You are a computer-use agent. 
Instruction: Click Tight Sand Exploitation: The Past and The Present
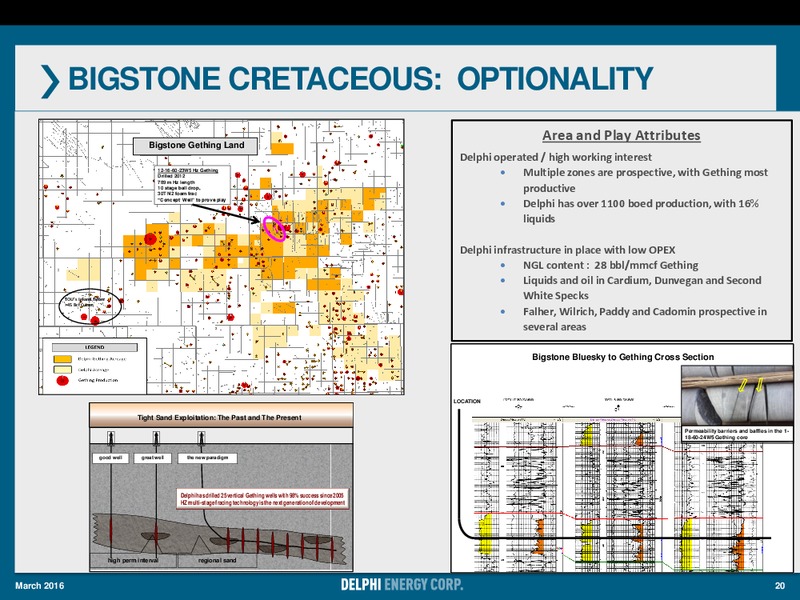click(x=219, y=417)
